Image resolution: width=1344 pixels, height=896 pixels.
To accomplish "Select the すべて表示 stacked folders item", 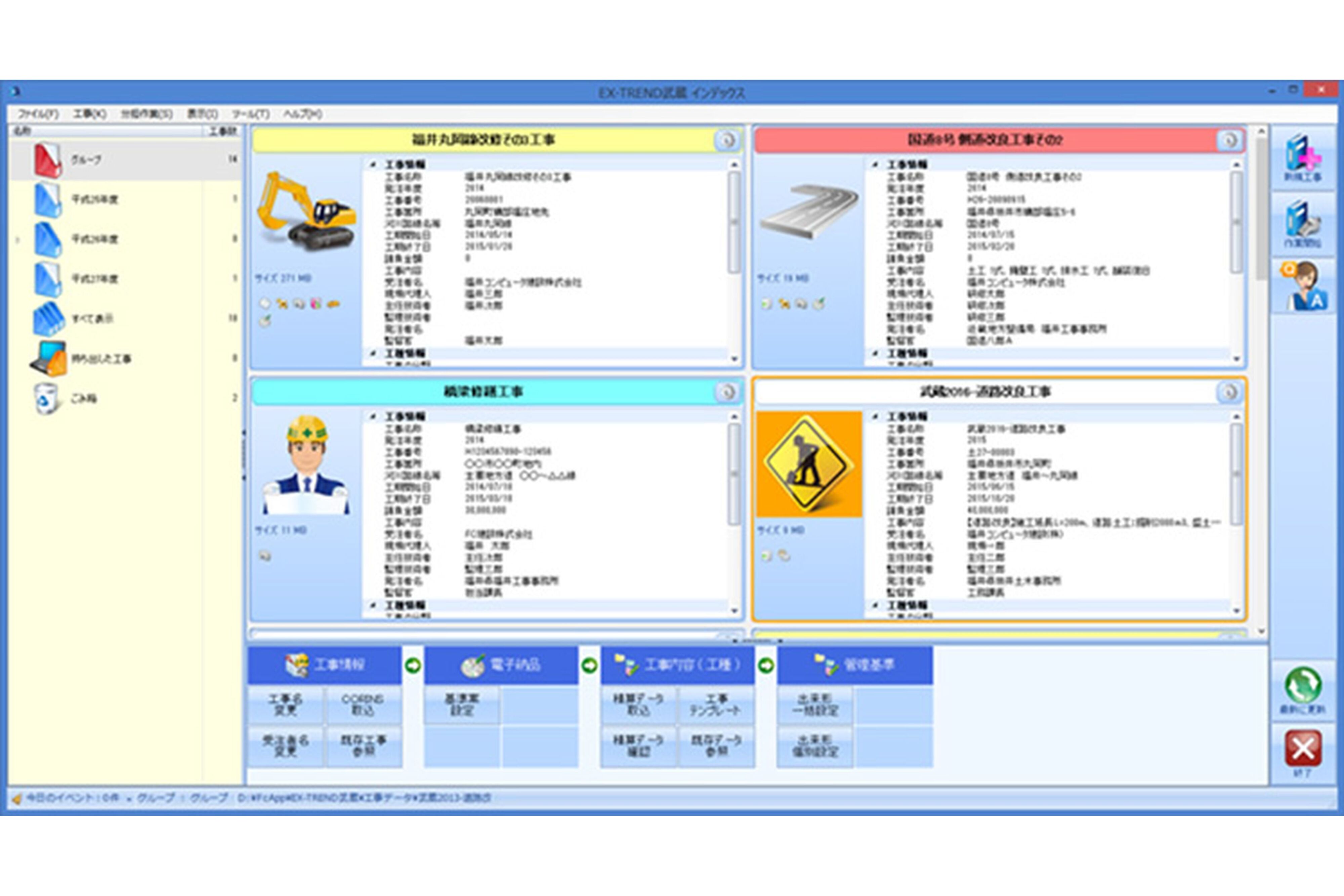I will (48, 318).
